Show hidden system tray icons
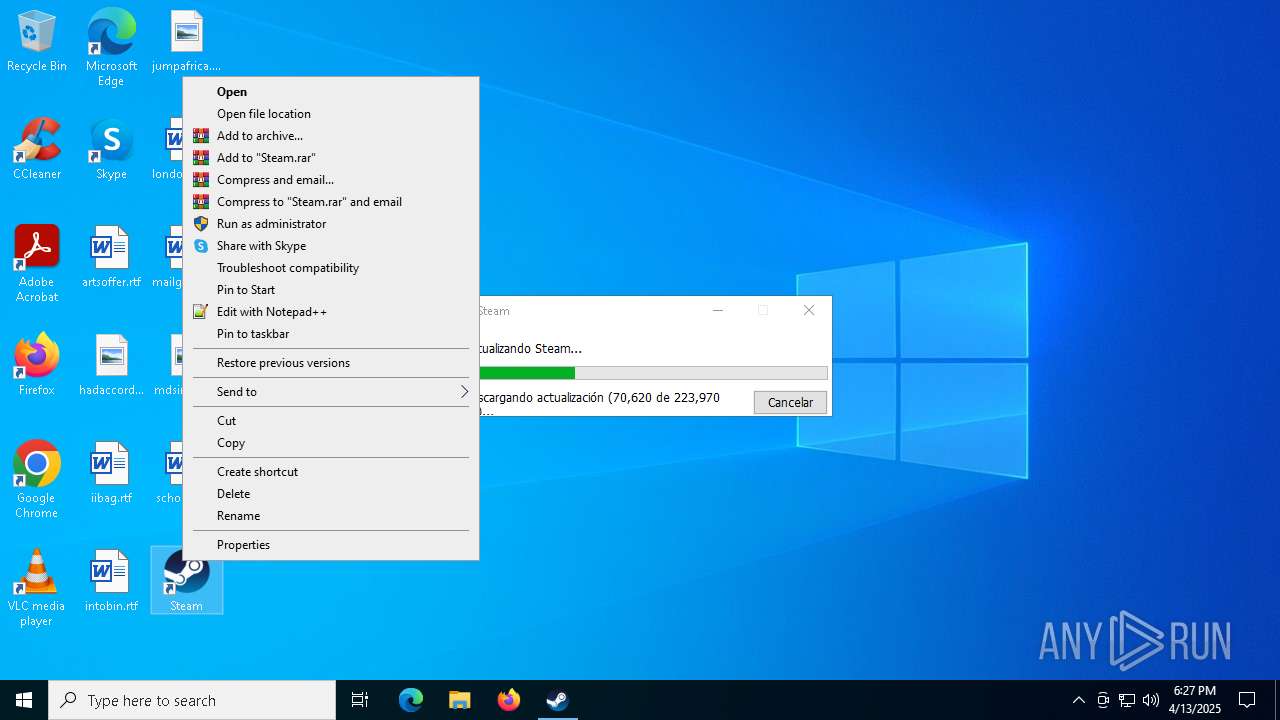Image resolution: width=1280 pixels, height=720 pixels. [x=1078, y=700]
